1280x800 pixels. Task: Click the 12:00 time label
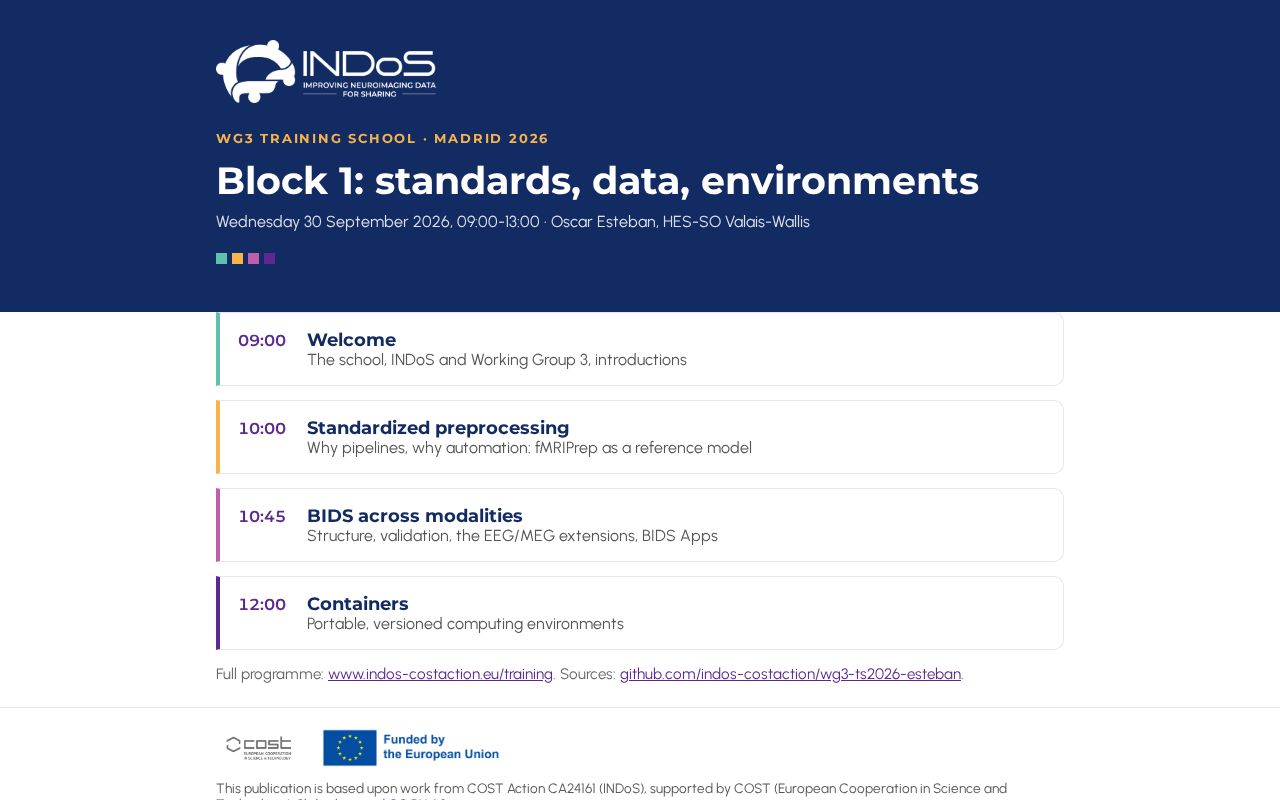262,605
